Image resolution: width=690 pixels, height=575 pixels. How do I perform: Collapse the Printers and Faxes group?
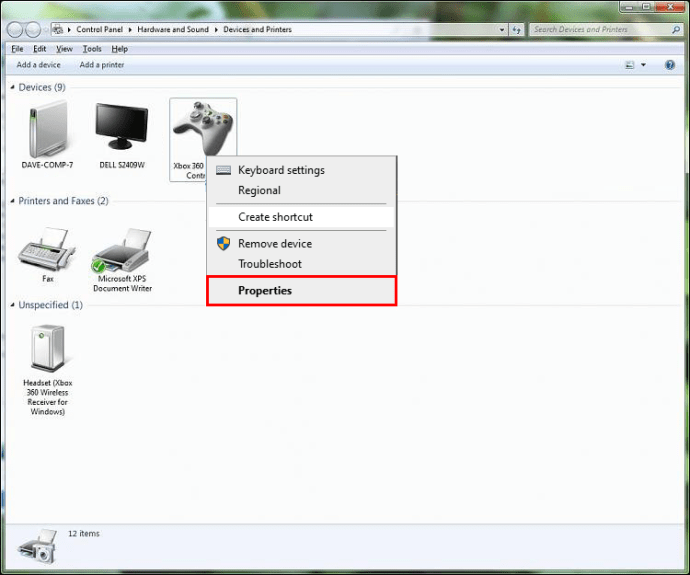(x=12, y=201)
